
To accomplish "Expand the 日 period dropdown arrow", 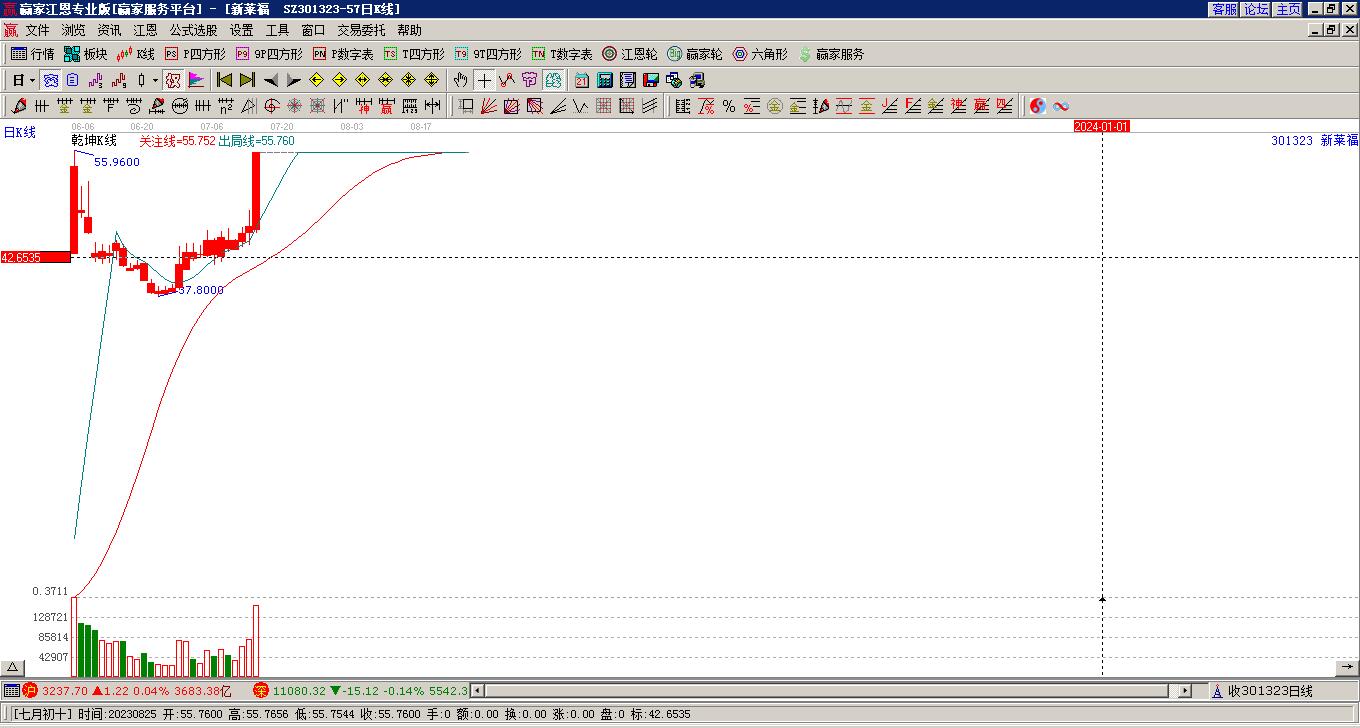I will tap(32, 80).
